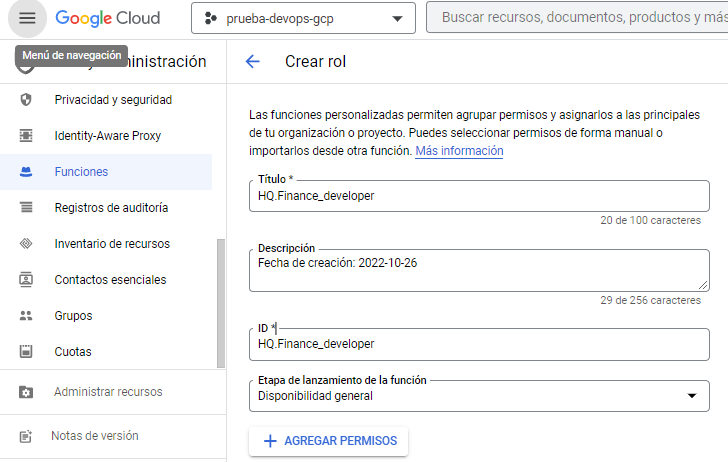Open the Más información link

coord(459,151)
